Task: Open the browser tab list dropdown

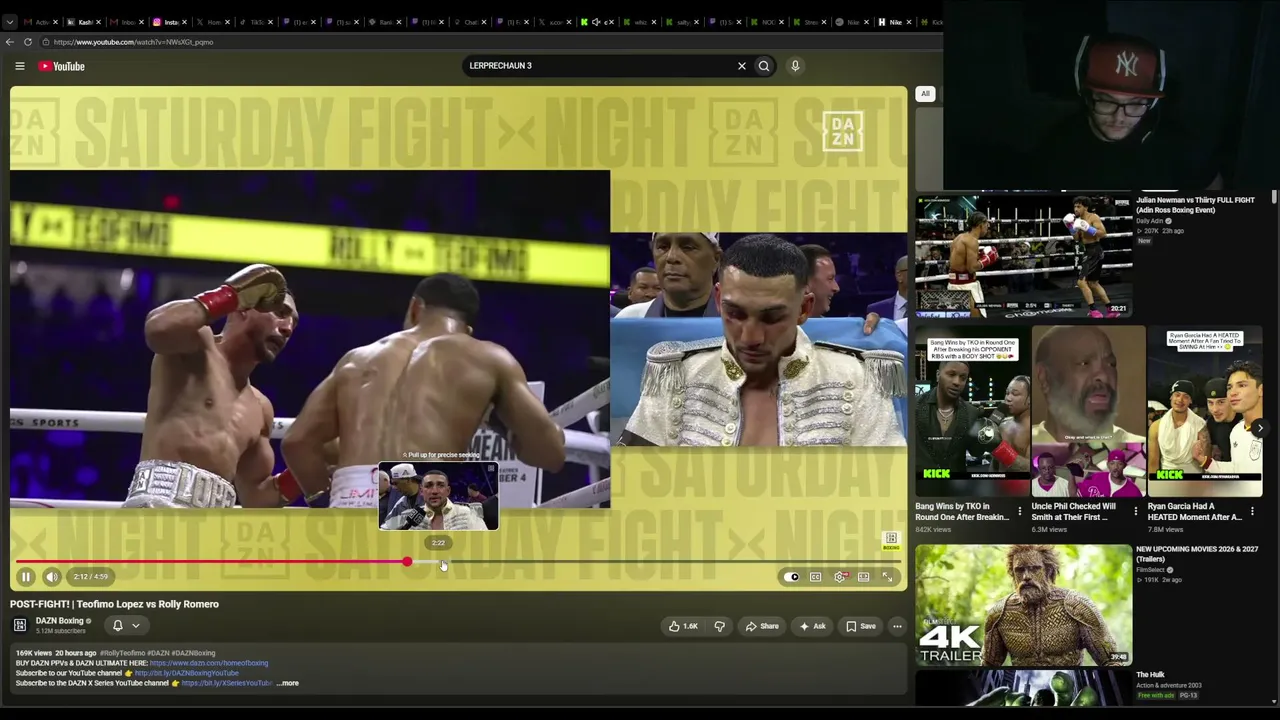Action: pos(10,21)
